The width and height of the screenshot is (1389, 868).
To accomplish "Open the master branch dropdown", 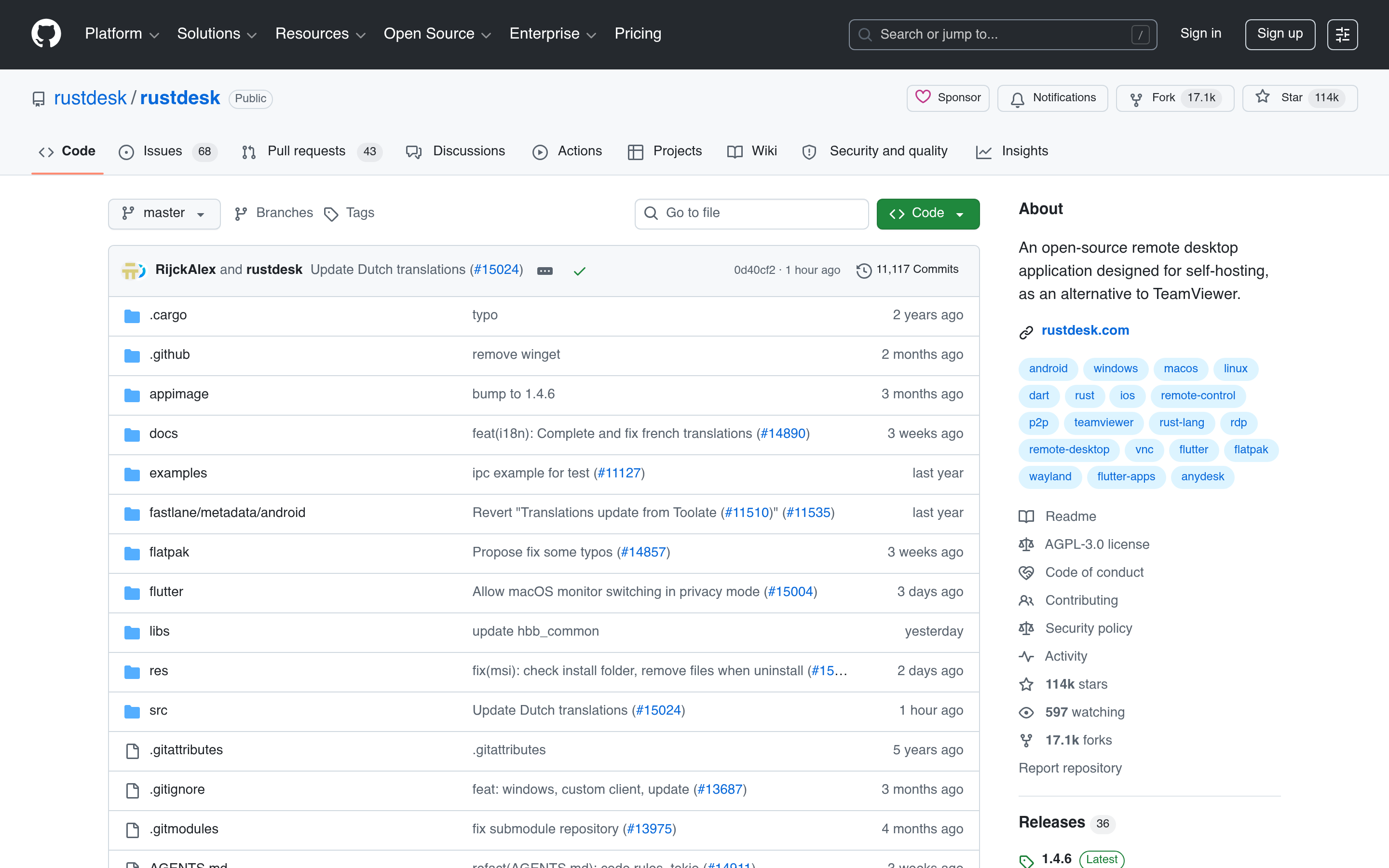I will 164,214.
